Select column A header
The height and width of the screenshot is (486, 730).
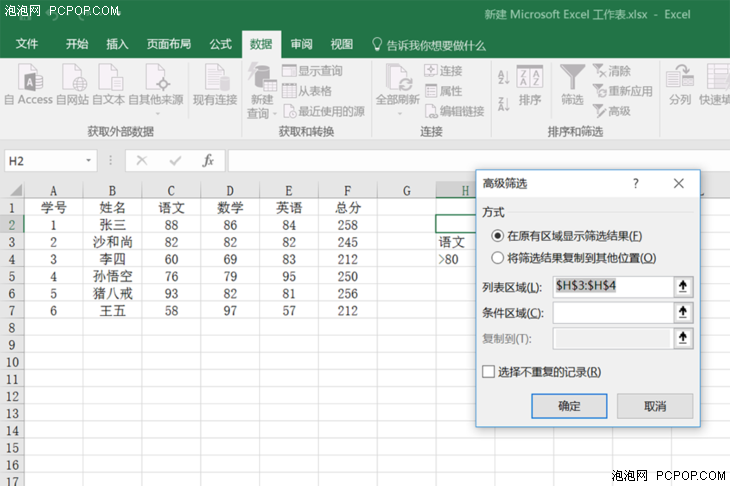click(x=54, y=190)
